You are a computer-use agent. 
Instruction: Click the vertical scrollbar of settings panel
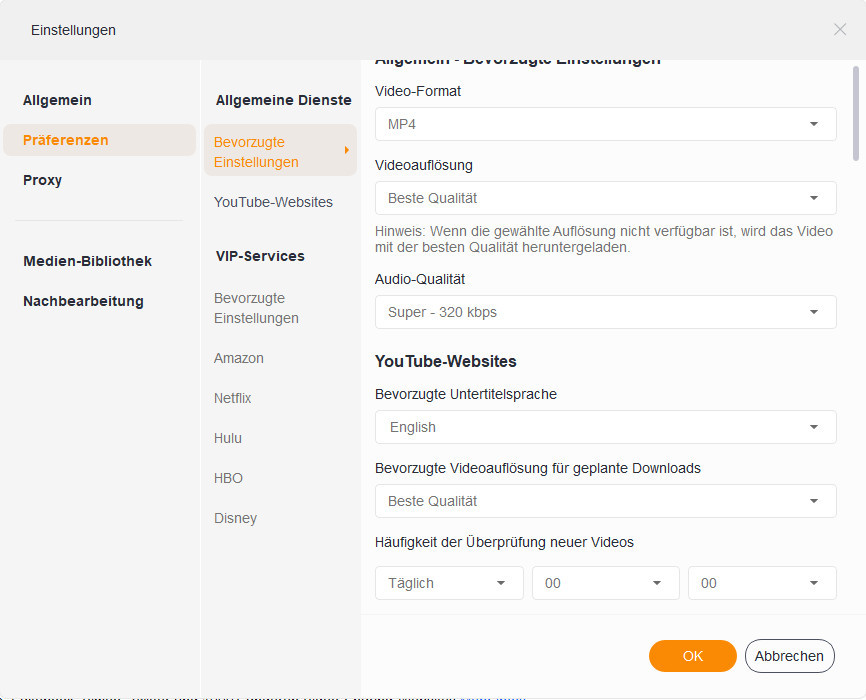click(x=856, y=112)
